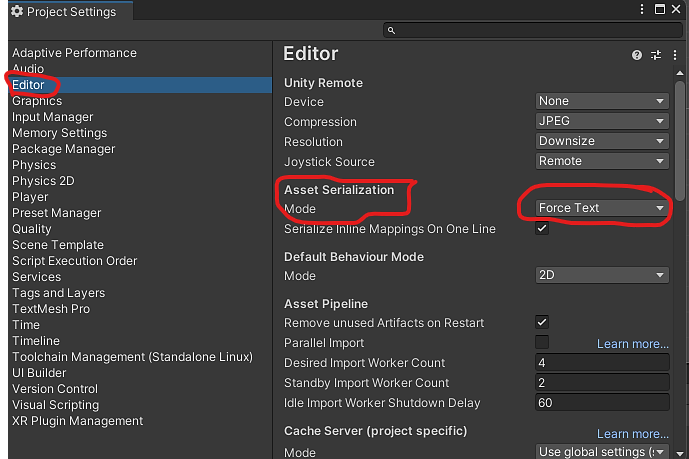This screenshot has height=459, width=689.
Task: Toggle Serialize Inline Mappings On One Line
Action: (542, 229)
